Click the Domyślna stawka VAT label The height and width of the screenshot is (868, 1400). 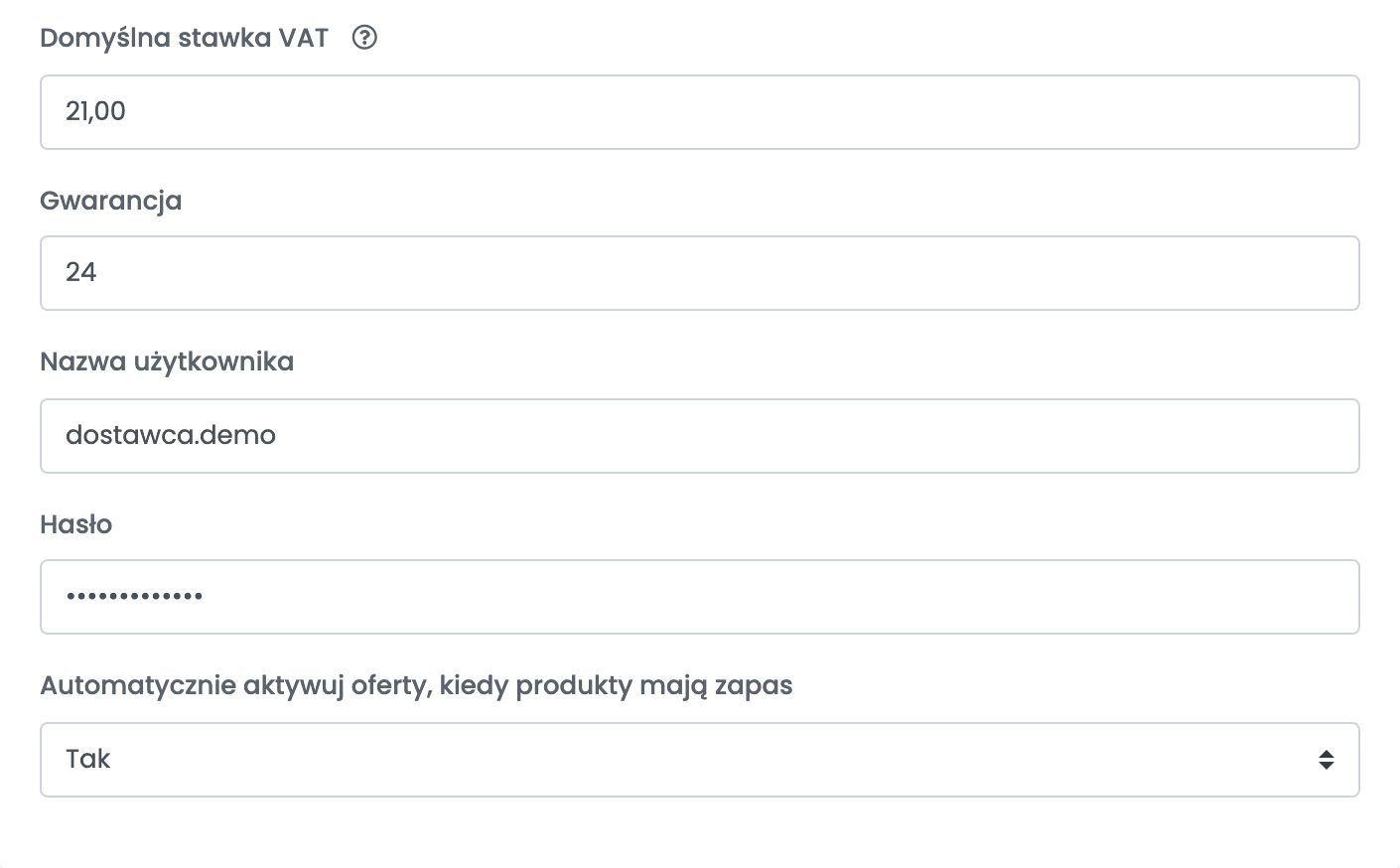184,38
